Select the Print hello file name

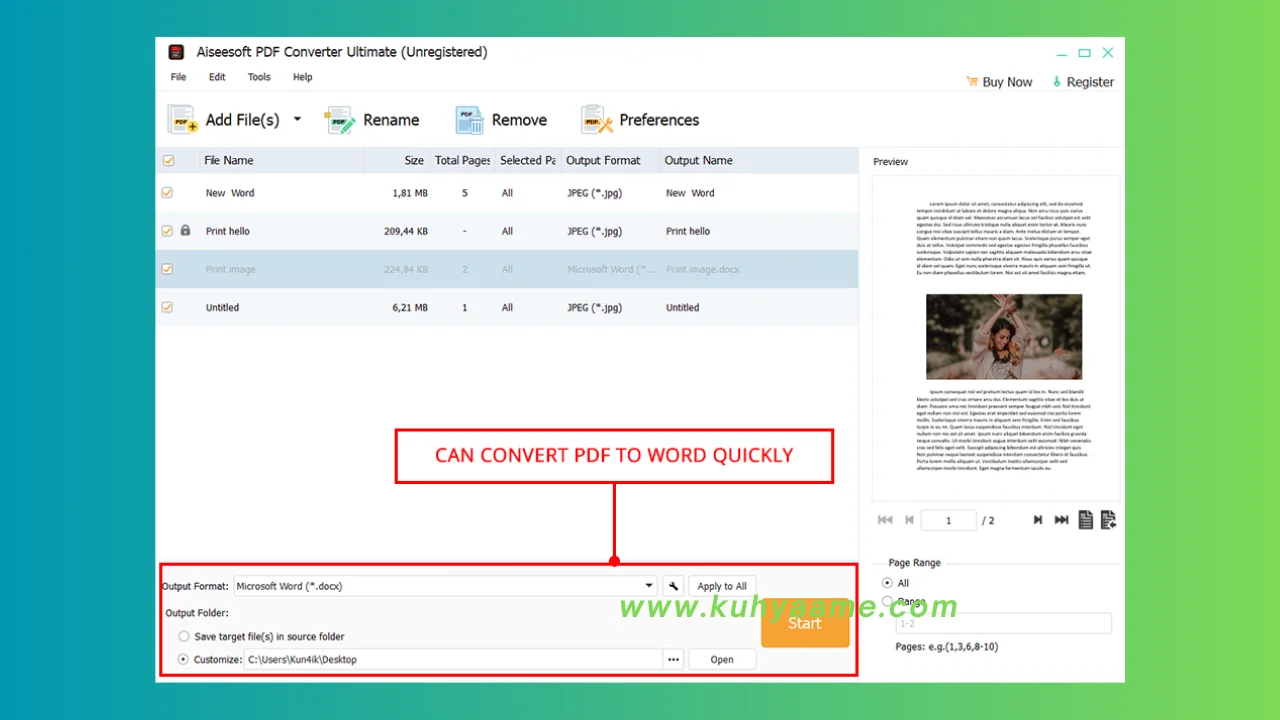pos(227,231)
